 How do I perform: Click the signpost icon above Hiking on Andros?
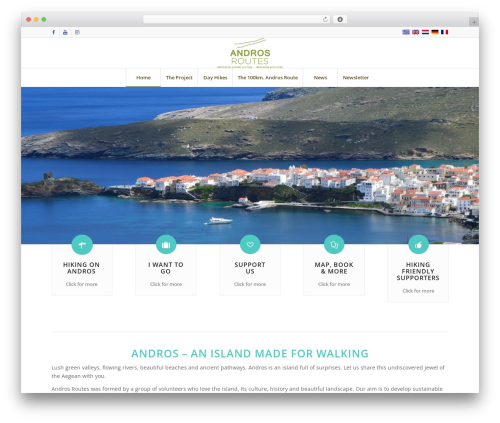[82, 245]
